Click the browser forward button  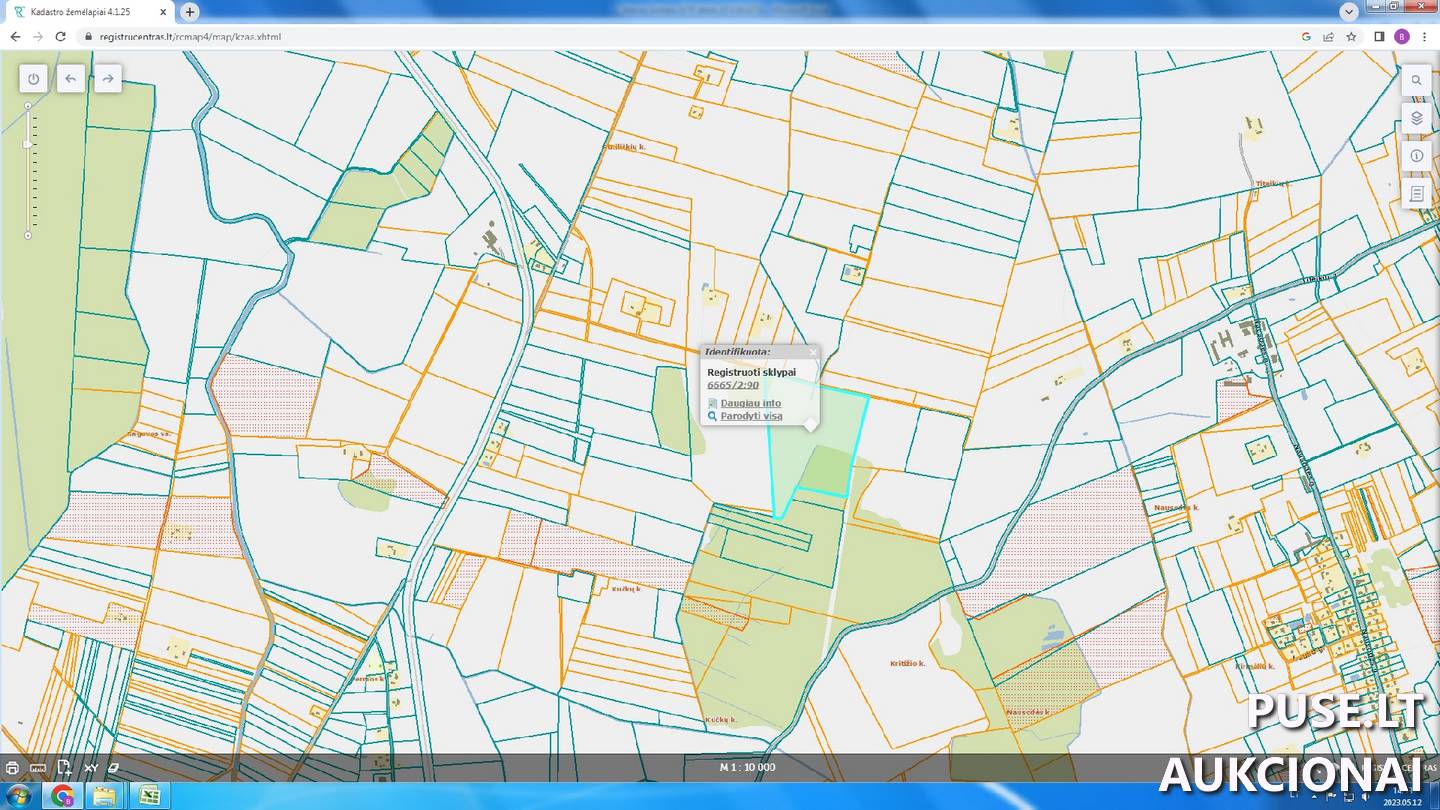click(38, 37)
